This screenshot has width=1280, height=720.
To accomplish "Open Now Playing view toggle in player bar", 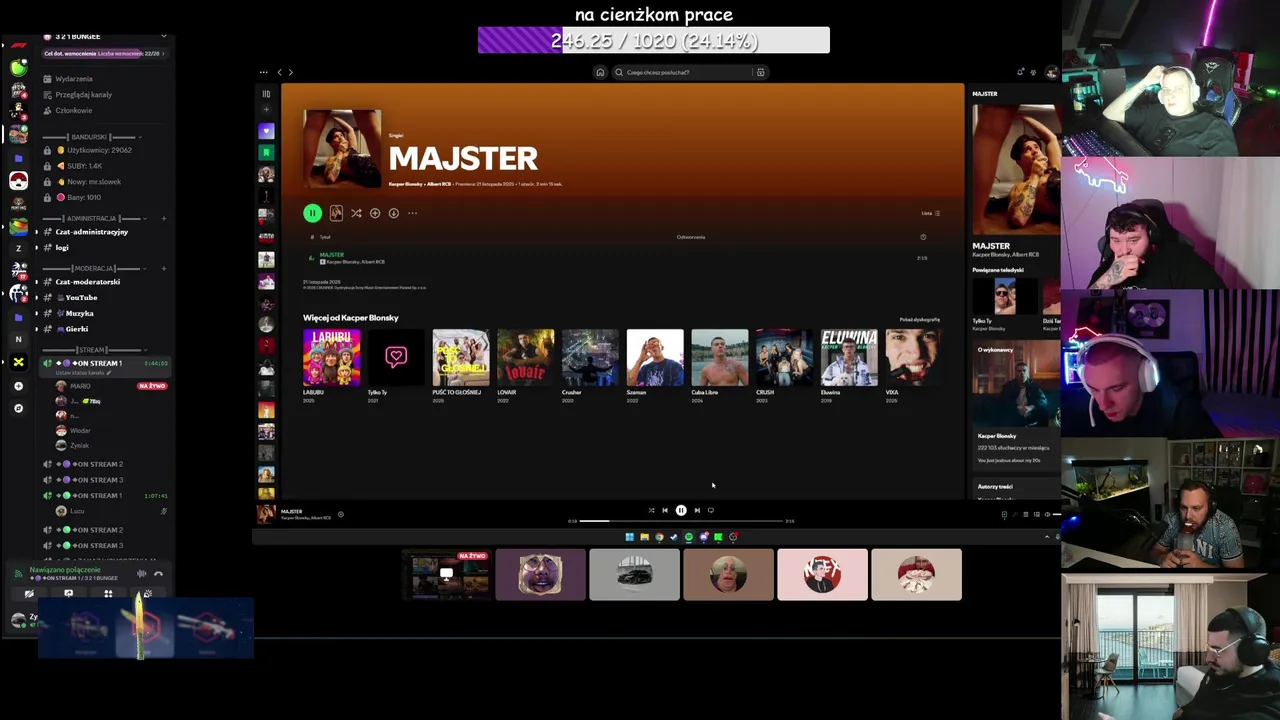I will [1004, 514].
